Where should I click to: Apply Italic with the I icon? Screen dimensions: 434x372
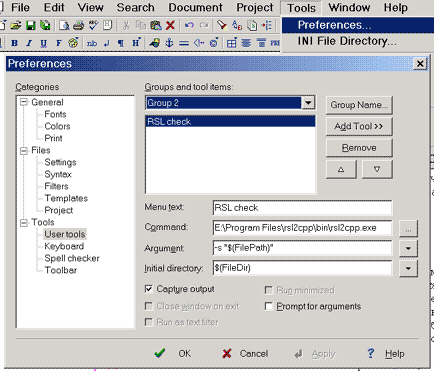(x=29, y=43)
